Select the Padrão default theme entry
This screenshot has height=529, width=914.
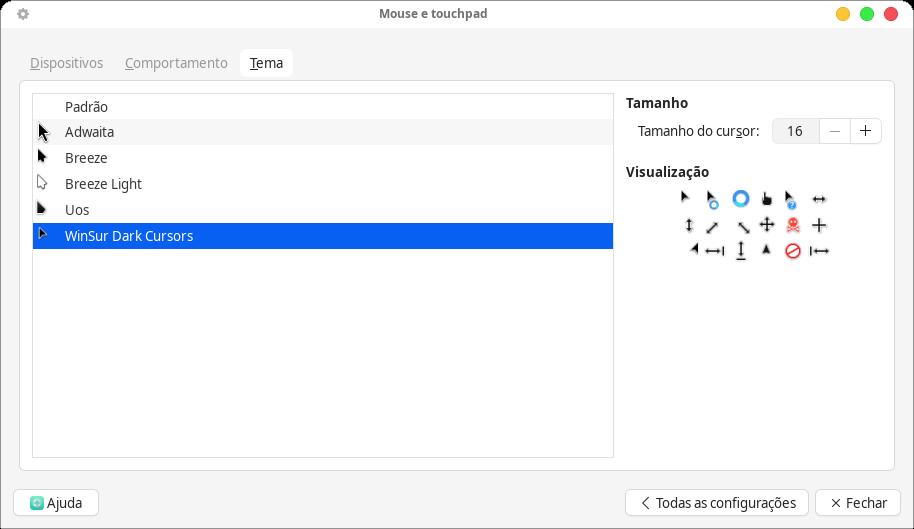(x=86, y=107)
